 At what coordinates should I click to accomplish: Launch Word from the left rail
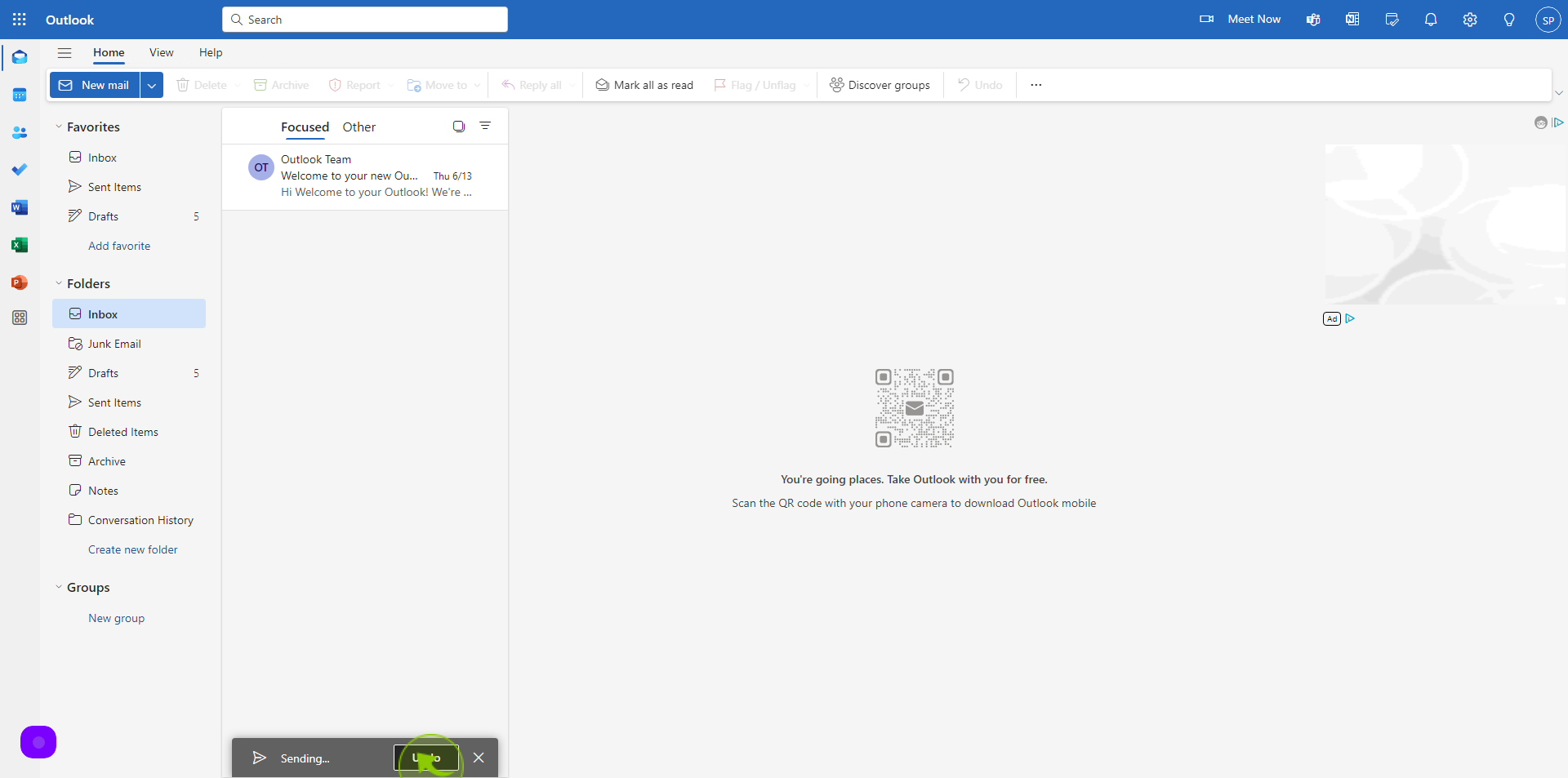(x=20, y=207)
